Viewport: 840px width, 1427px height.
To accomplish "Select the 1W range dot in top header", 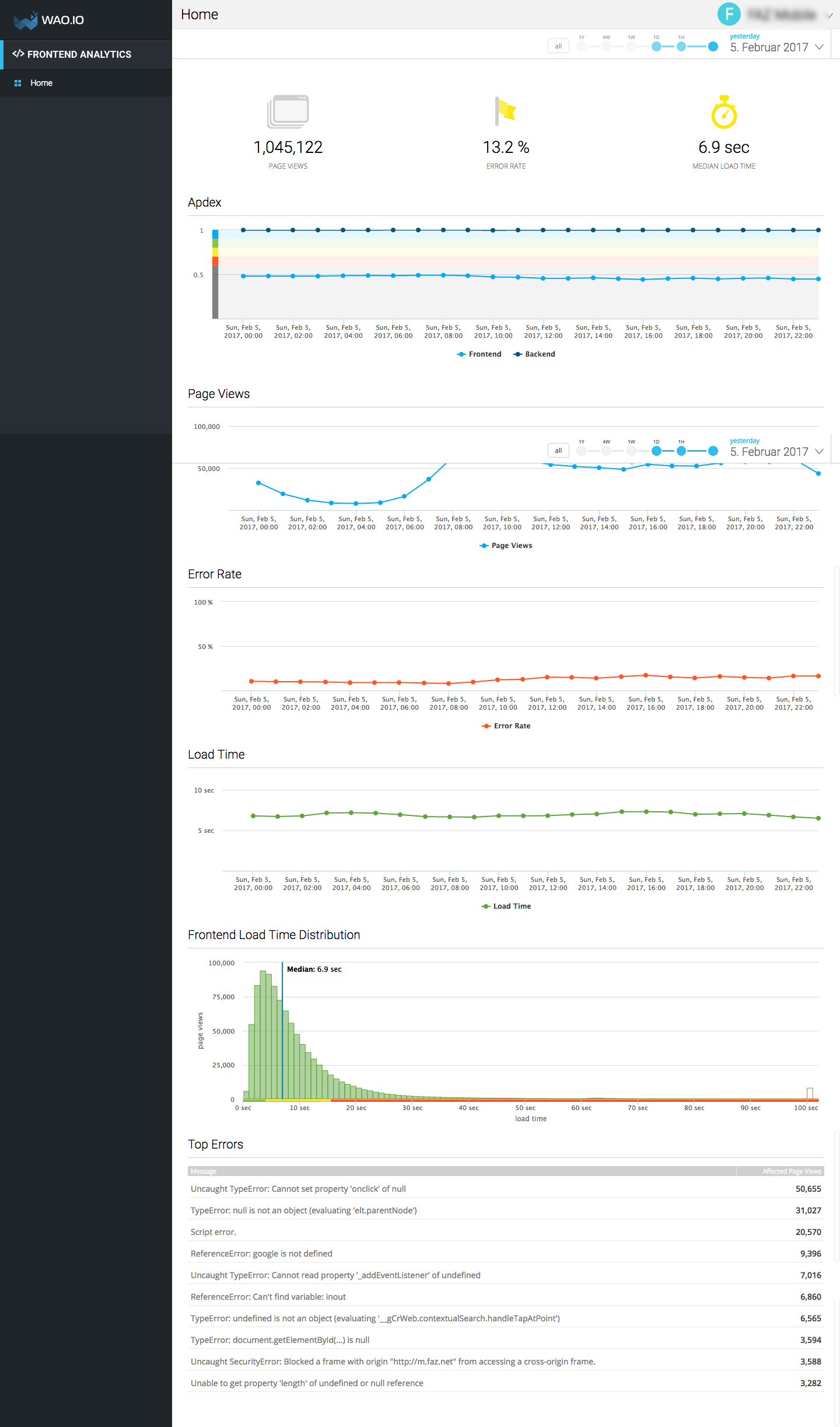I will pos(631,47).
